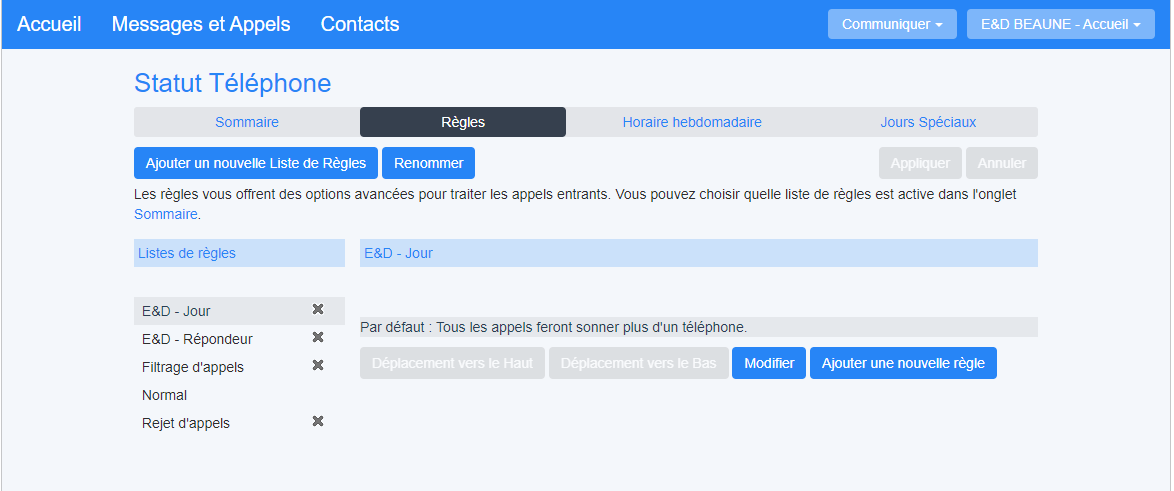Select the Règles tab
The image size is (1174, 491).
tap(463, 122)
